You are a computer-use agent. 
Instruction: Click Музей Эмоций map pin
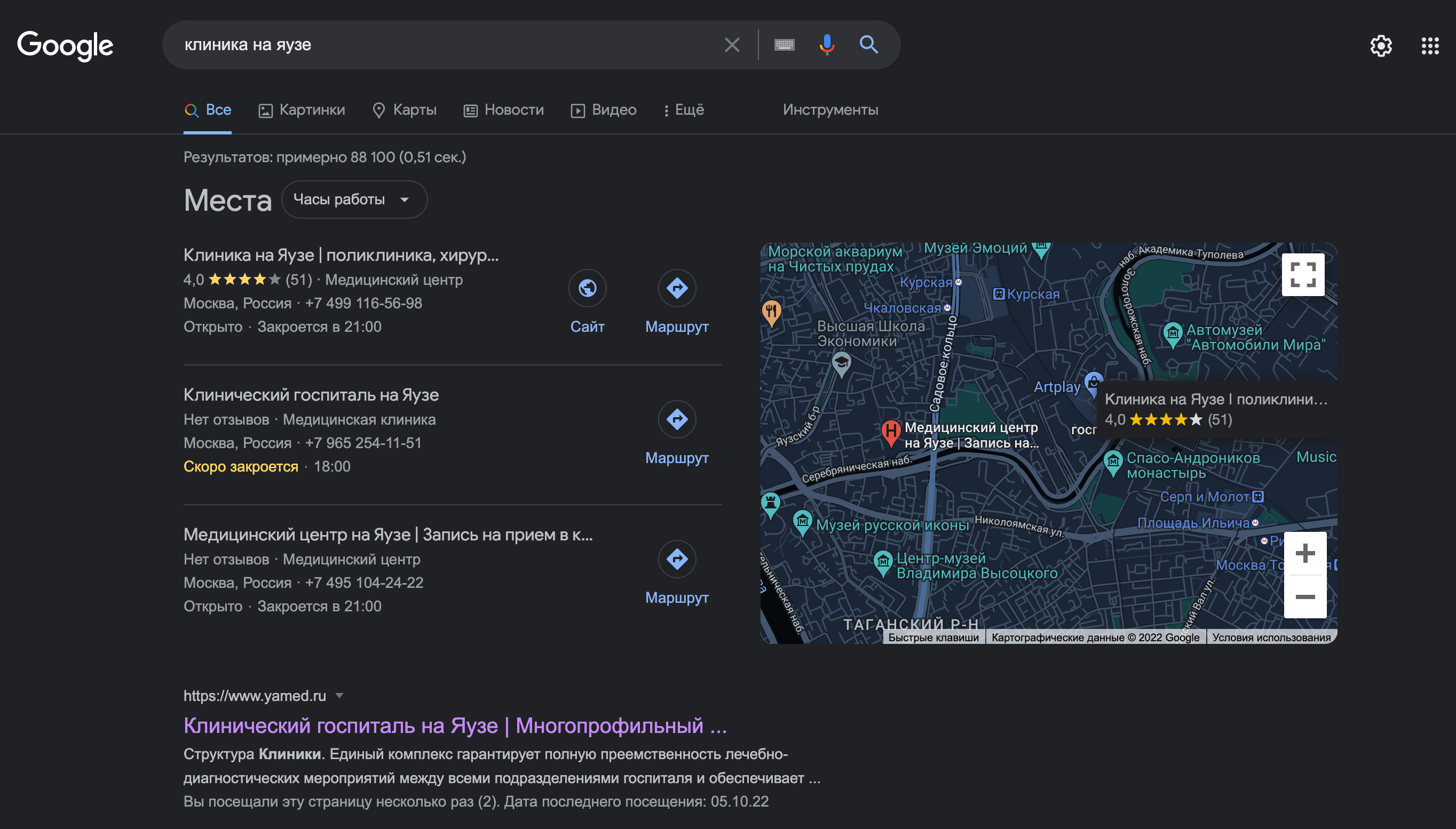click(1041, 249)
